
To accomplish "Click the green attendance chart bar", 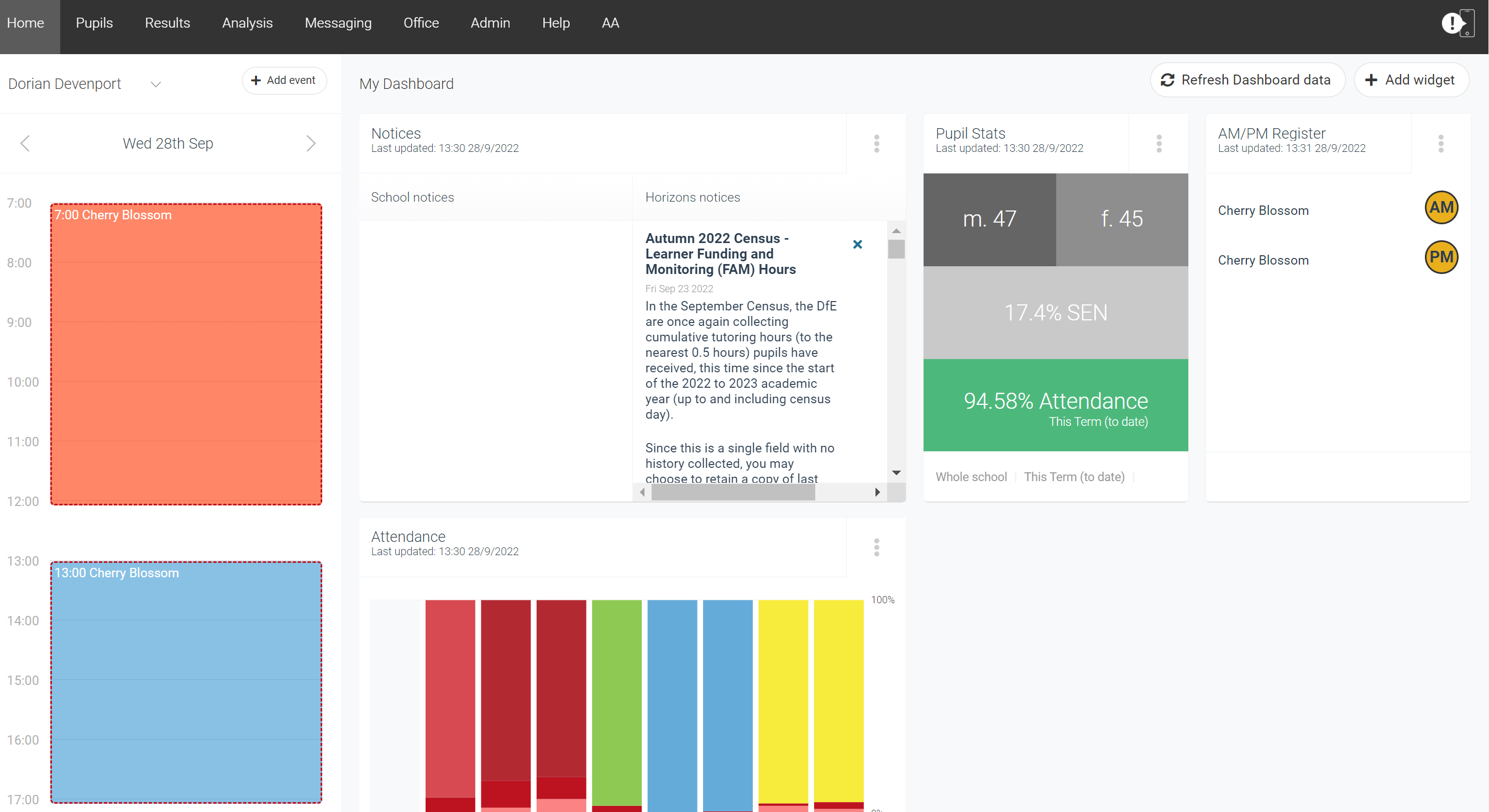I will pos(617,702).
